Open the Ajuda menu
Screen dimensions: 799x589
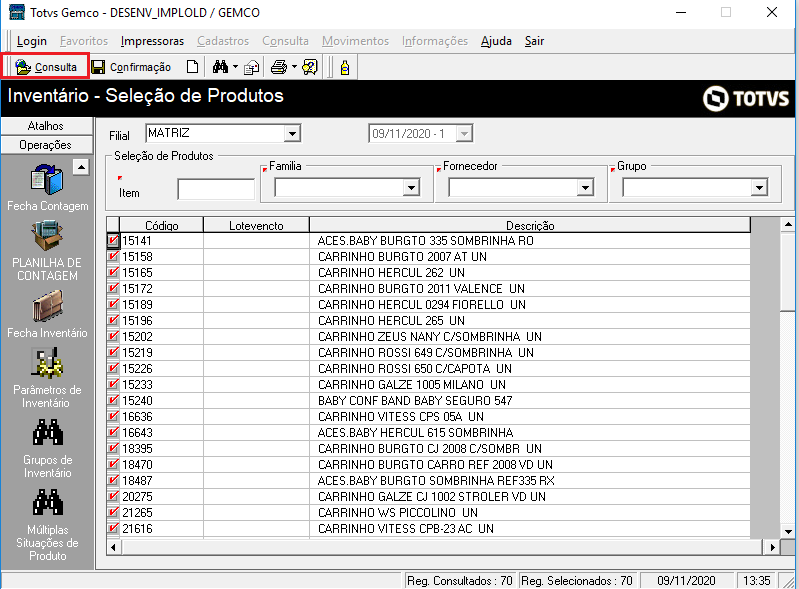pyautogui.click(x=496, y=41)
